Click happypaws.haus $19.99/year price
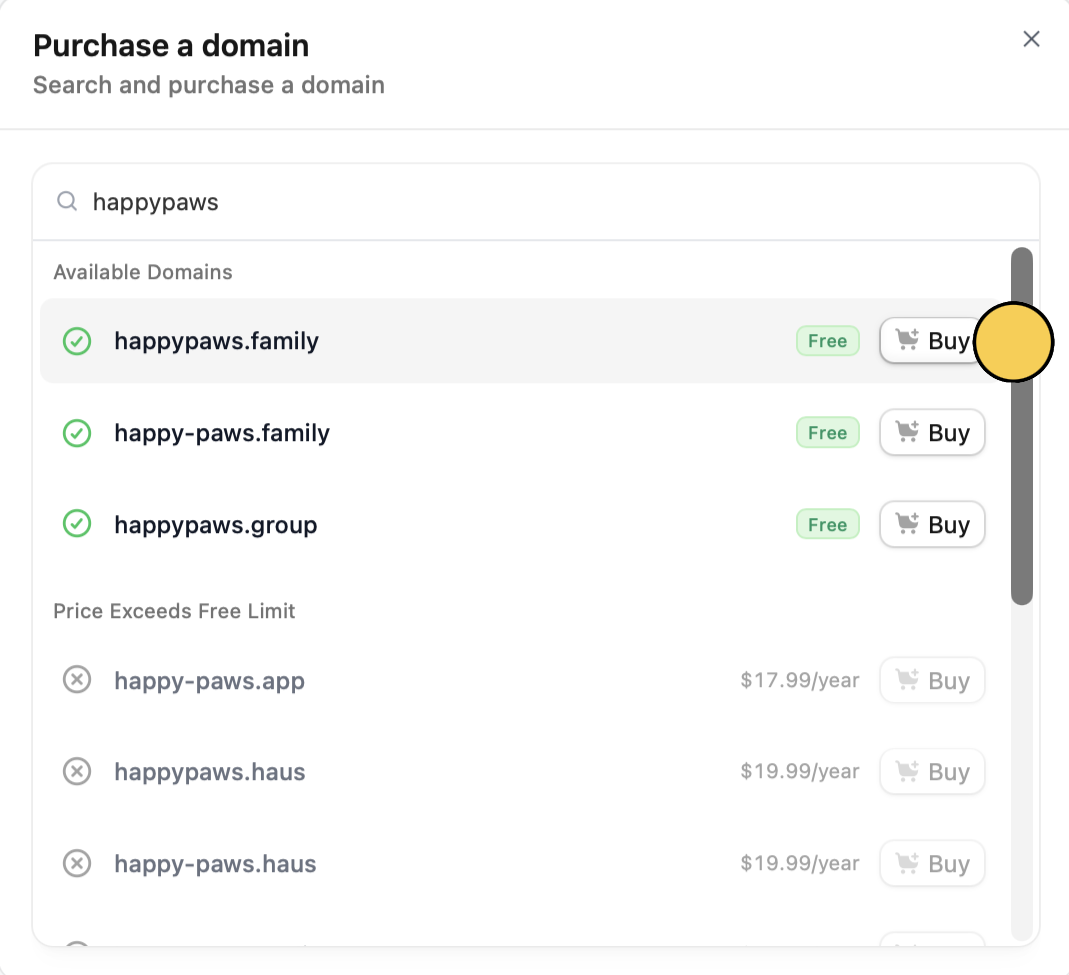1069x975 pixels. tap(800, 771)
